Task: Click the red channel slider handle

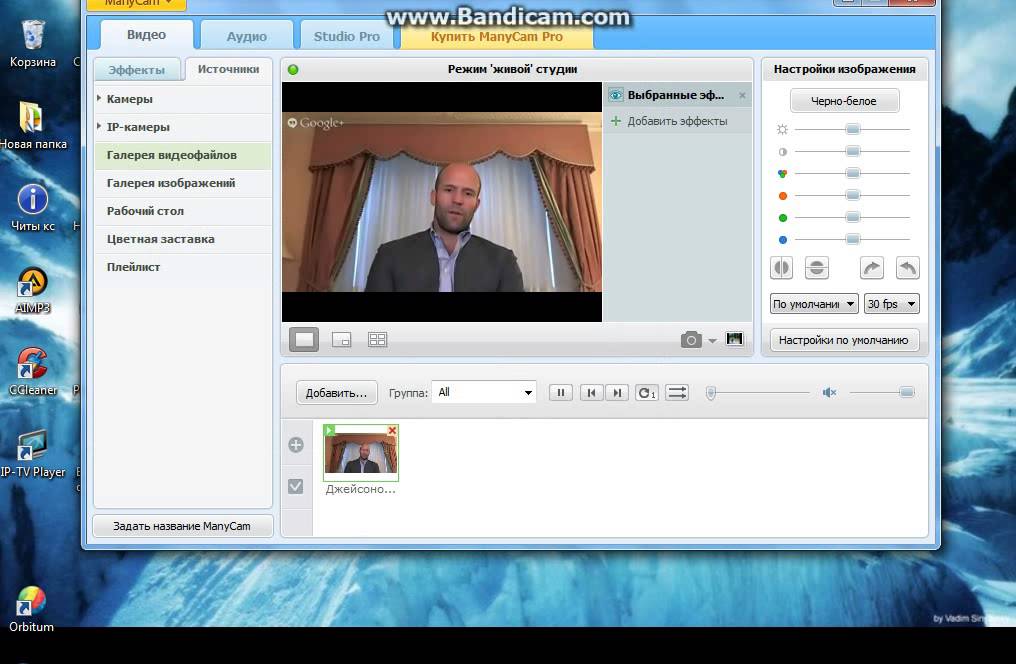Action: (853, 196)
